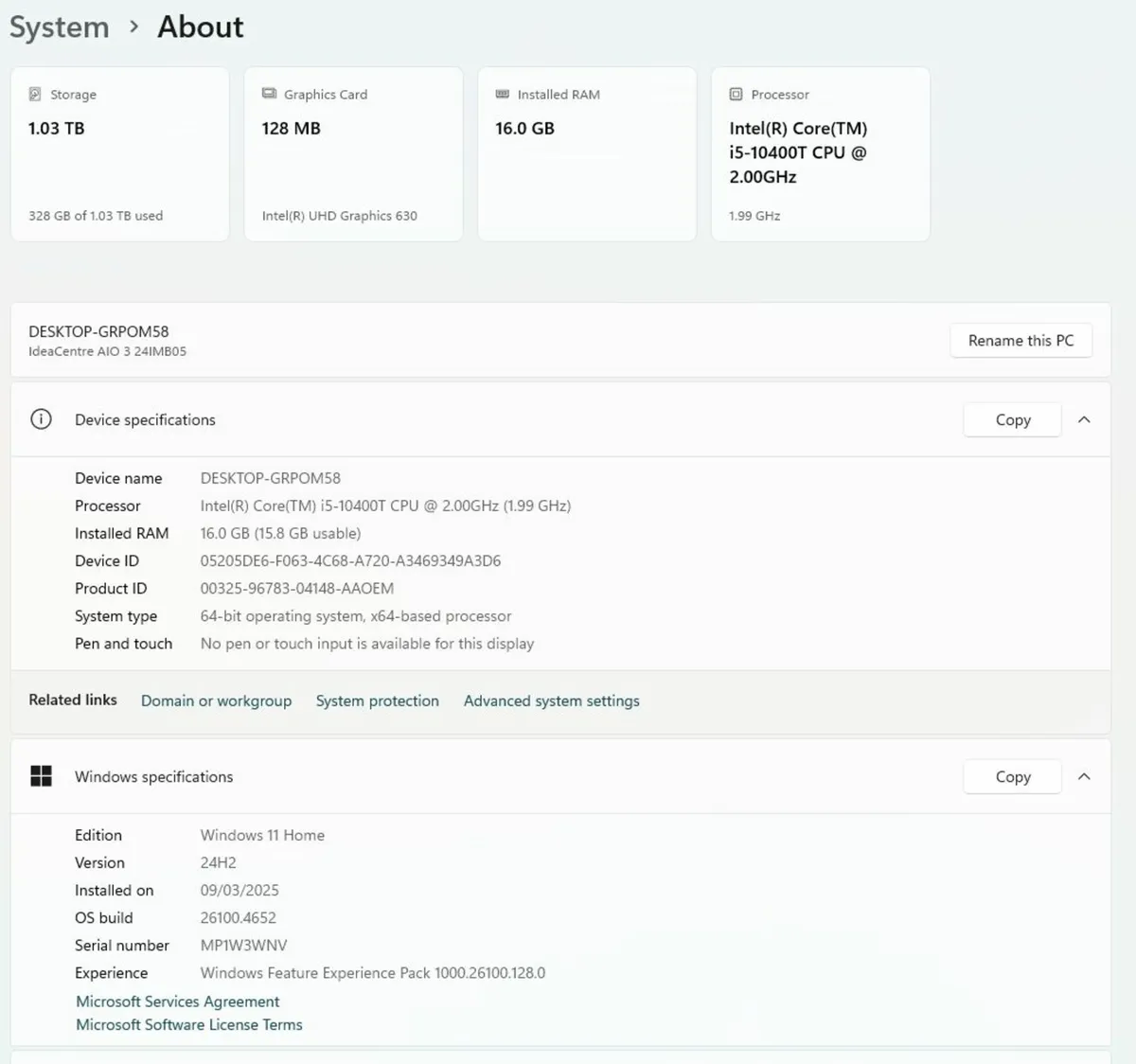This screenshot has width=1136, height=1064.
Task: Click the Windows specifications section title
Action: [x=153, y=776]
